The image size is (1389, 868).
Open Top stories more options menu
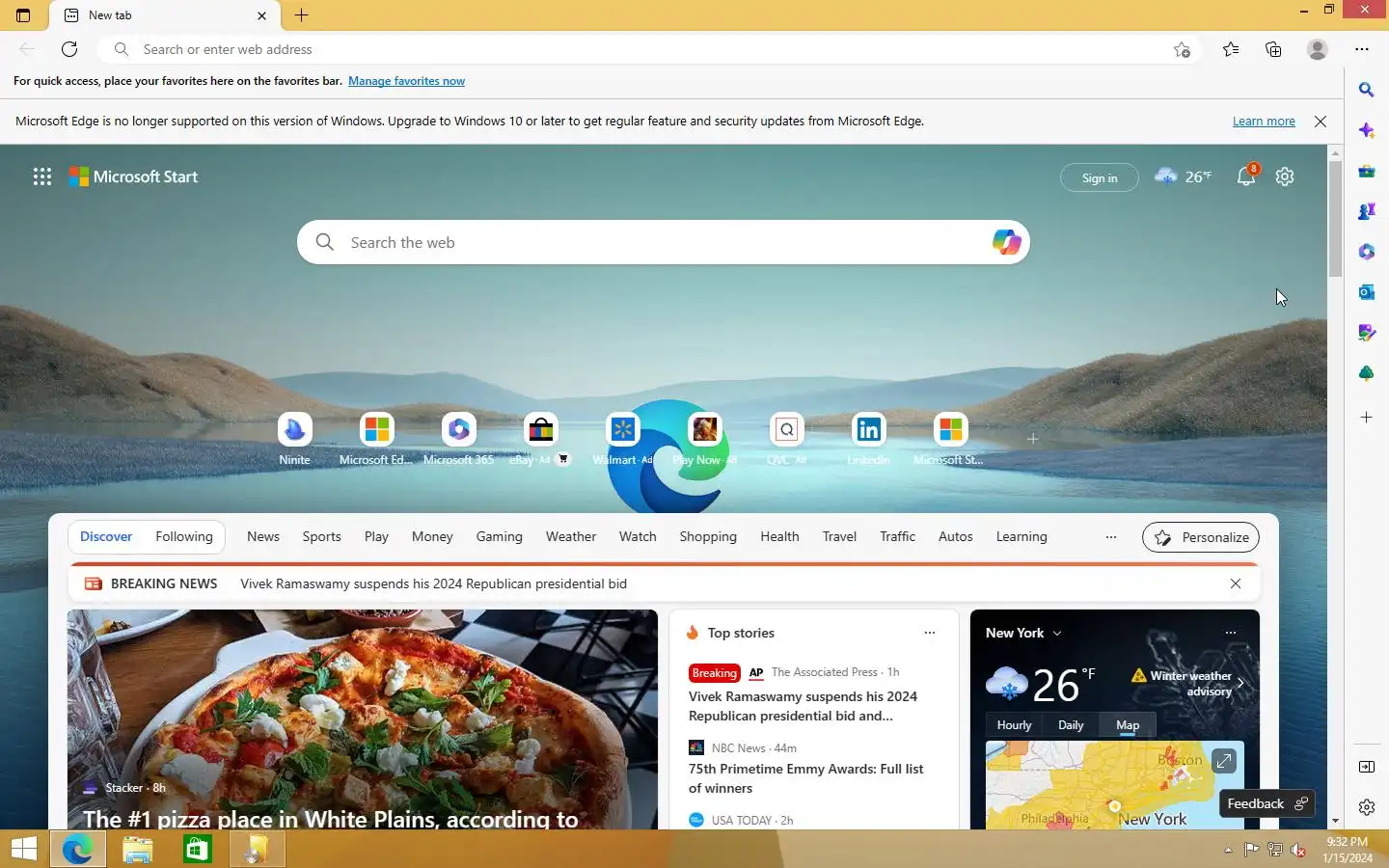point(930,633)
